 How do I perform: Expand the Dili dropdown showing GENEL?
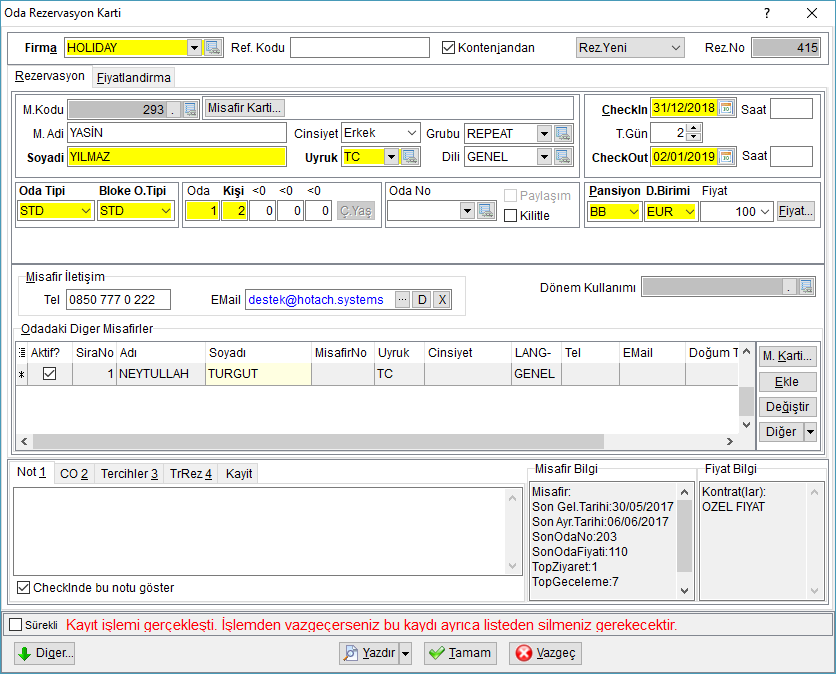click(544, 157)
